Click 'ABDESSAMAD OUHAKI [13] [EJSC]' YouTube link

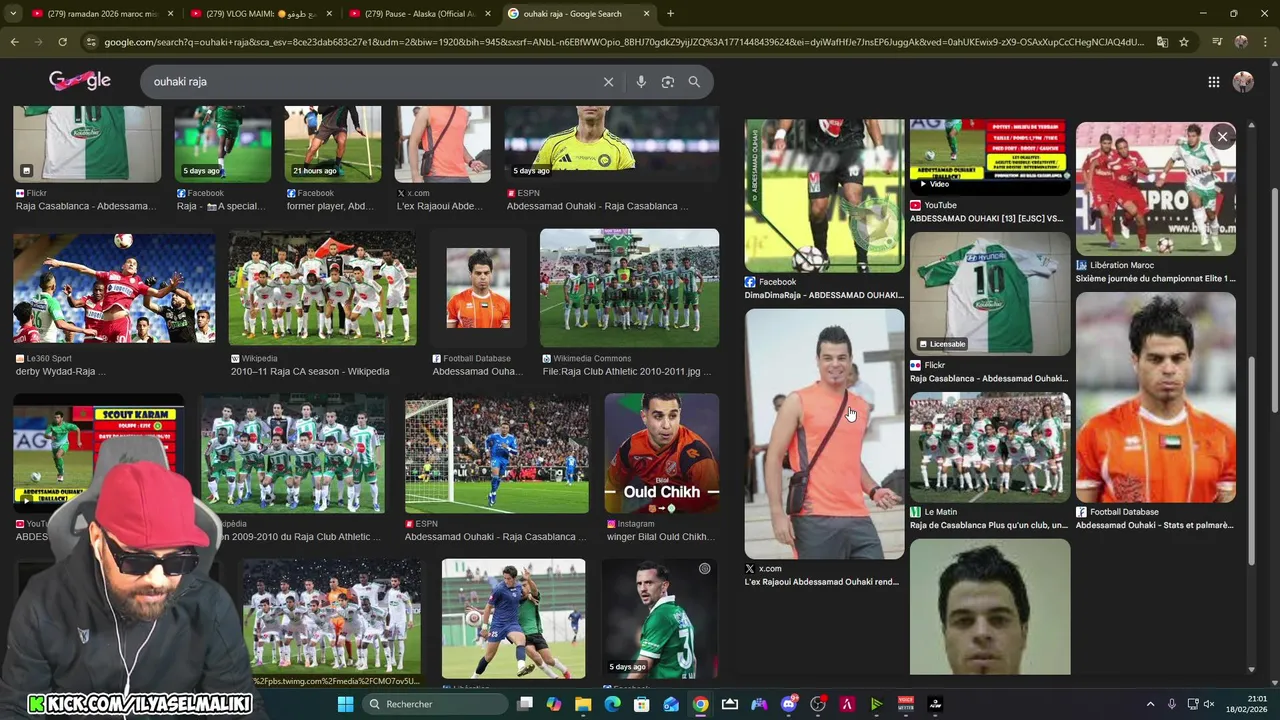tap(986, 218)
